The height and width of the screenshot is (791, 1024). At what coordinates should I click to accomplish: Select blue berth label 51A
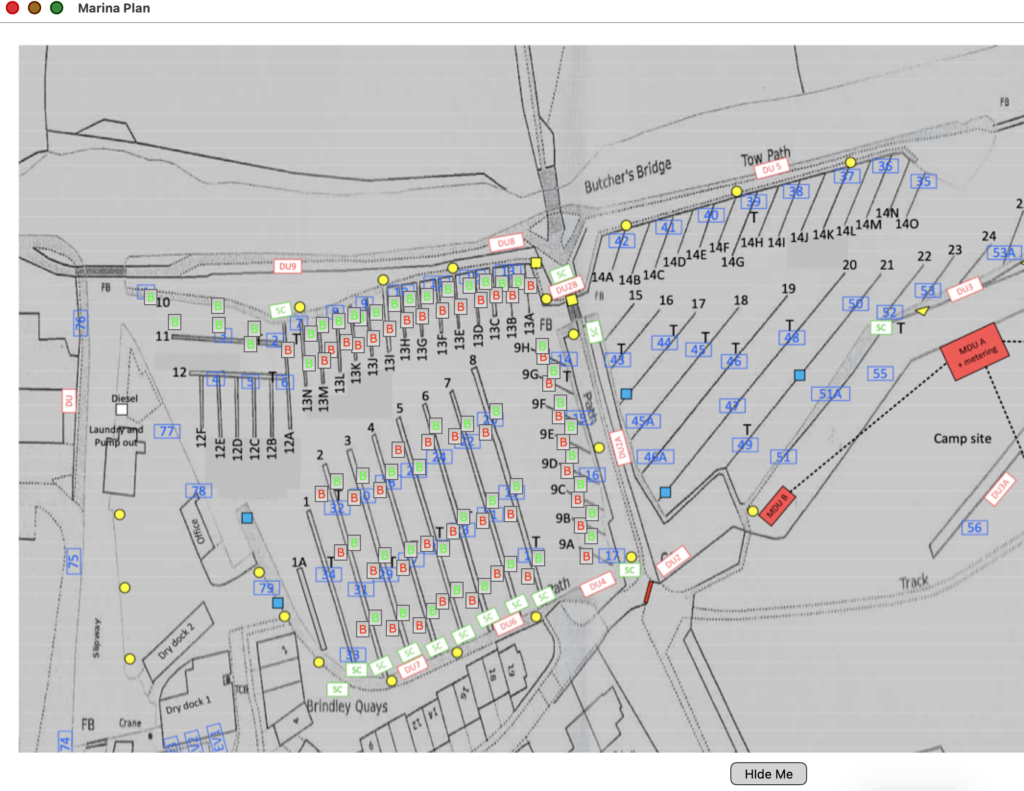pyautogui.click(x=832, y=395)
